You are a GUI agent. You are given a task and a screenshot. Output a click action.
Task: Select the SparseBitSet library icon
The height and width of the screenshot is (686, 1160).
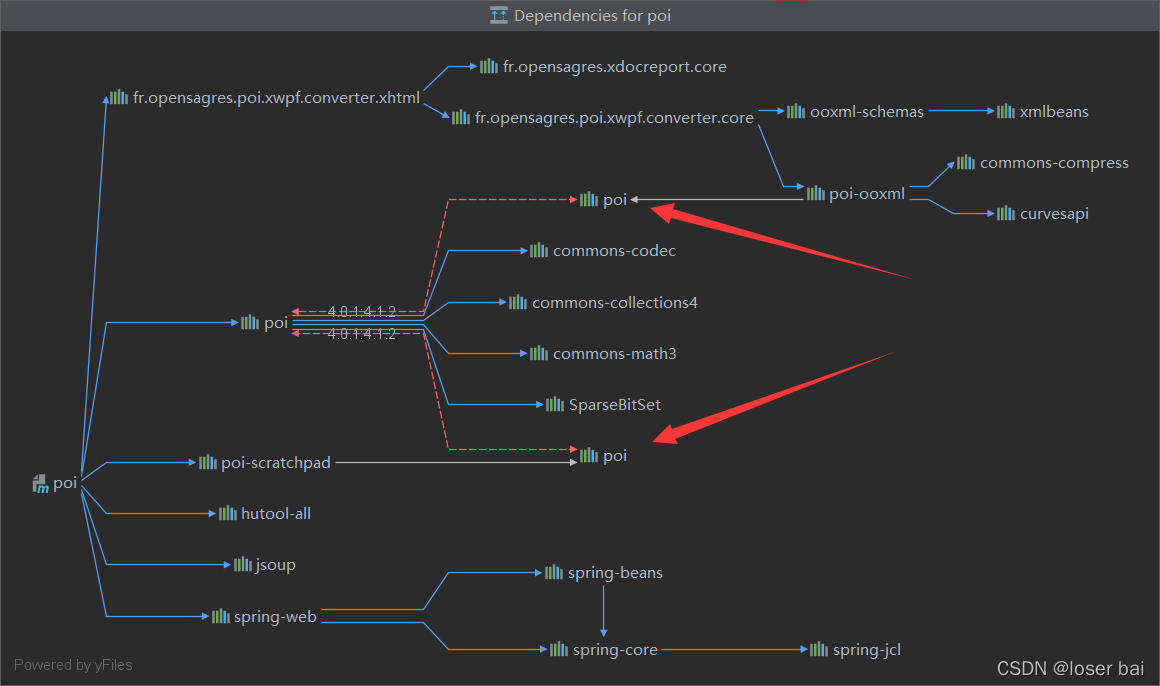pyautogui.click(x=554, y=404)
